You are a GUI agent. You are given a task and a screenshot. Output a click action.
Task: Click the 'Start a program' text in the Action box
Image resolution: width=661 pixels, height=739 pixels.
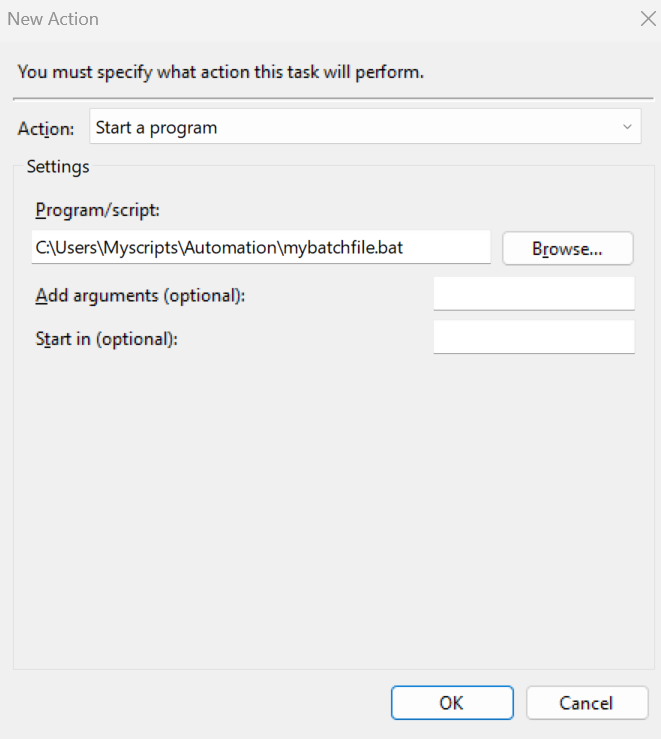[x=156, y=128]
